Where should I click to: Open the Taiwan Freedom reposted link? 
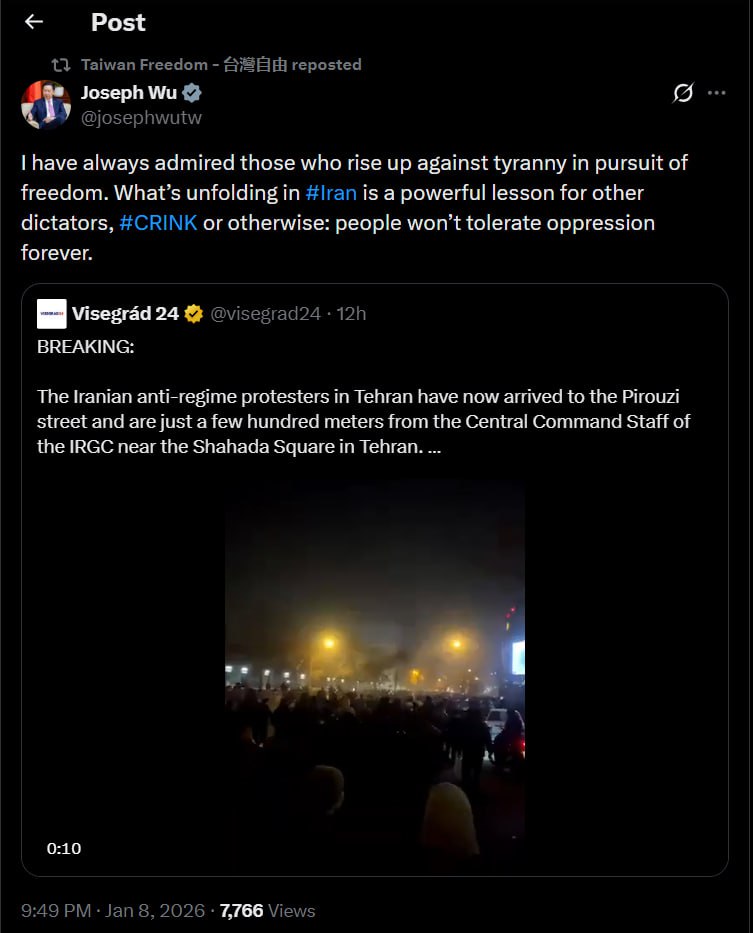220,64
